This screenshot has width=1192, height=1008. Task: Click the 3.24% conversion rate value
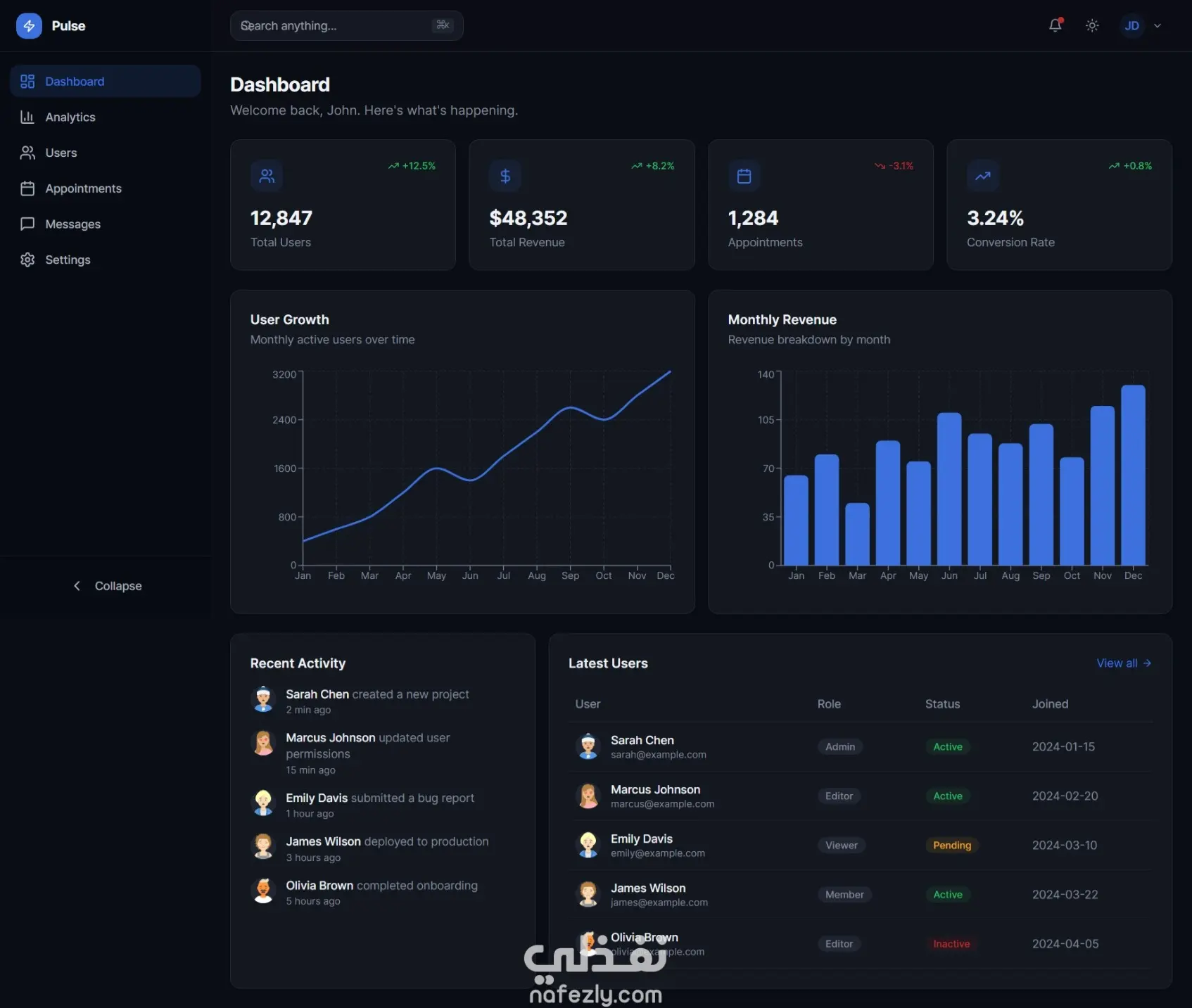995,218
